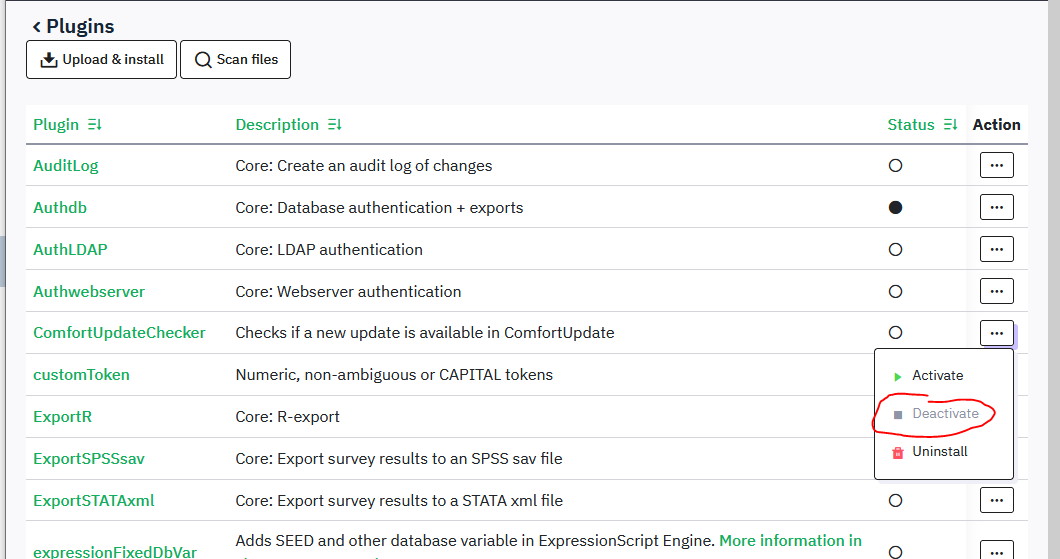
Task: Open action menu for Authdb plugin
Action: point(996,208)
